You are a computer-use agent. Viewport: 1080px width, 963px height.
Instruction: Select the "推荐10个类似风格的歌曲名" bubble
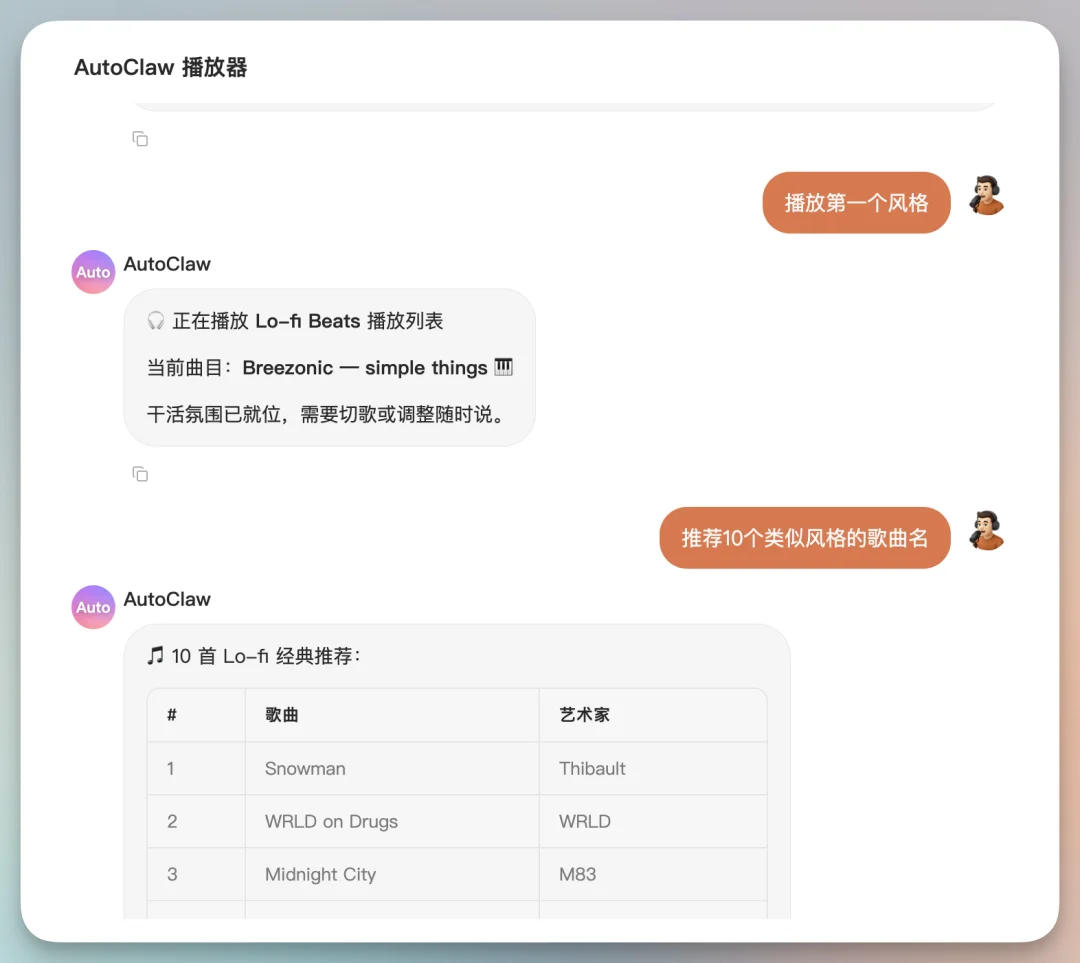[x=804, y=537]
